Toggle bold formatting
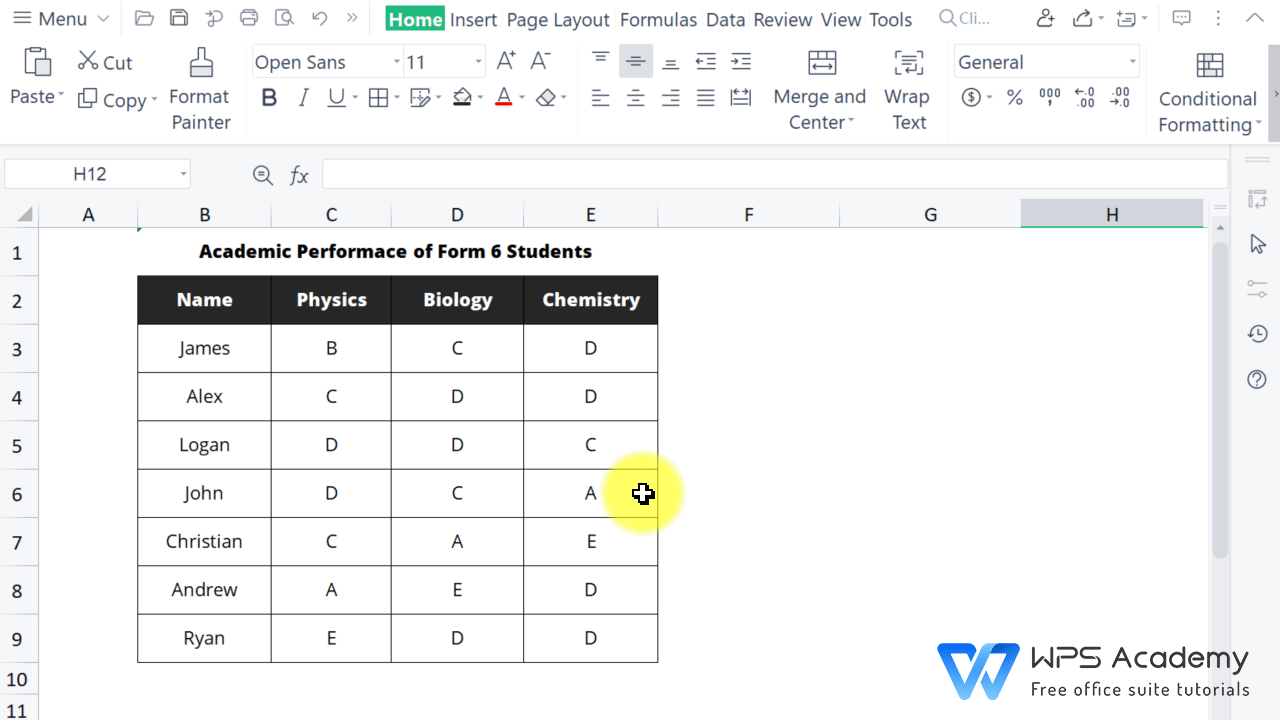Viewport: 1280px width, 720px height. coord(268,97)
